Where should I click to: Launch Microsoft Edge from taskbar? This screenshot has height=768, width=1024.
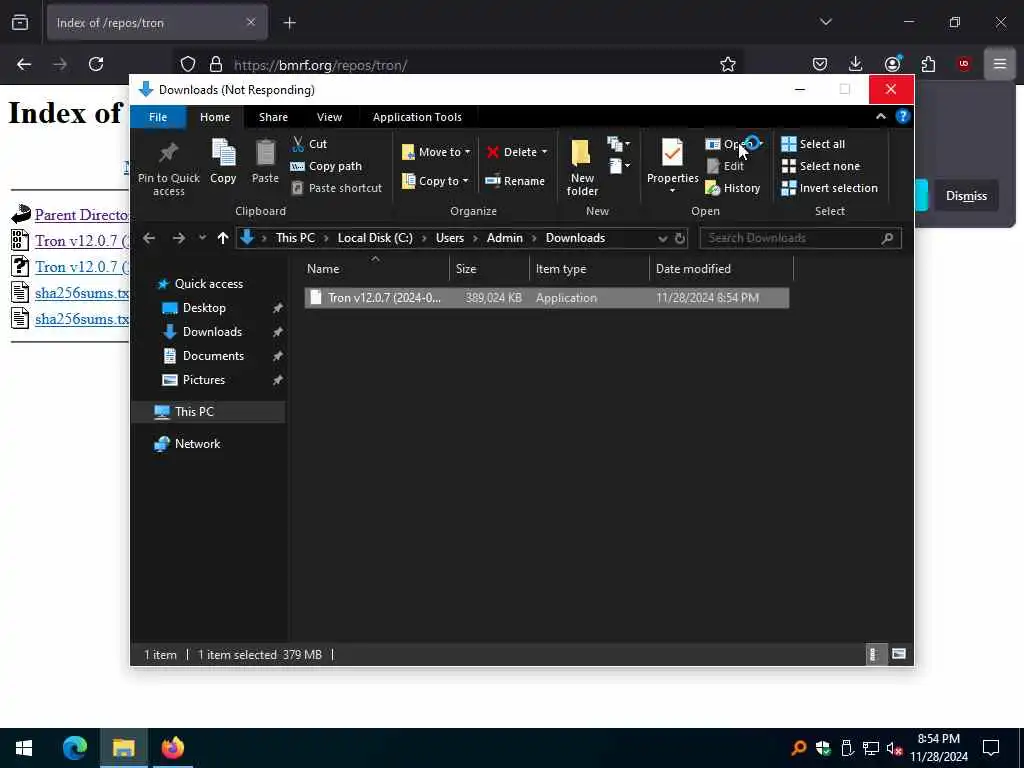(x=74, y=748)
